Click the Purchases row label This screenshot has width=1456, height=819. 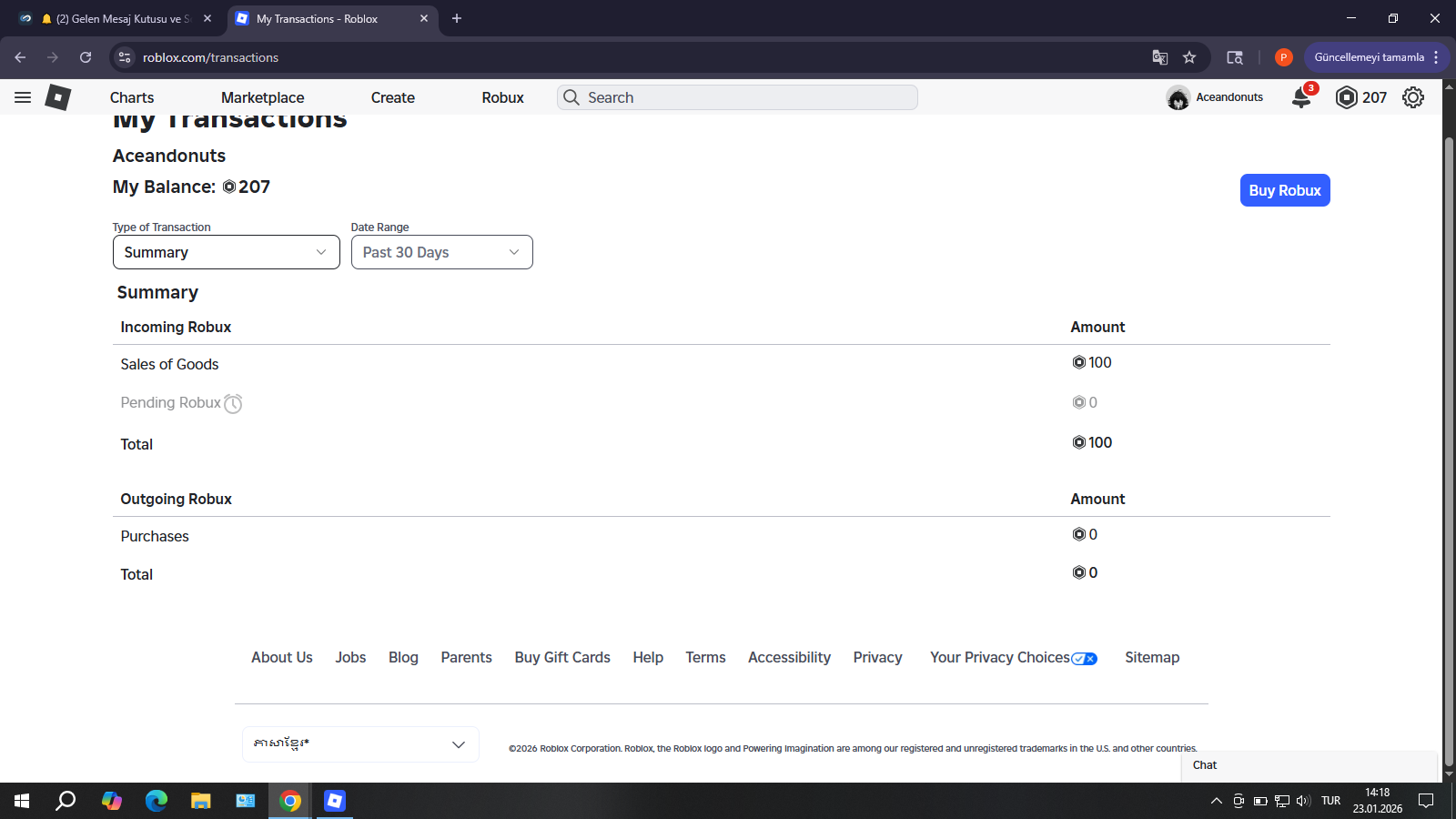[x=155, y=536]
